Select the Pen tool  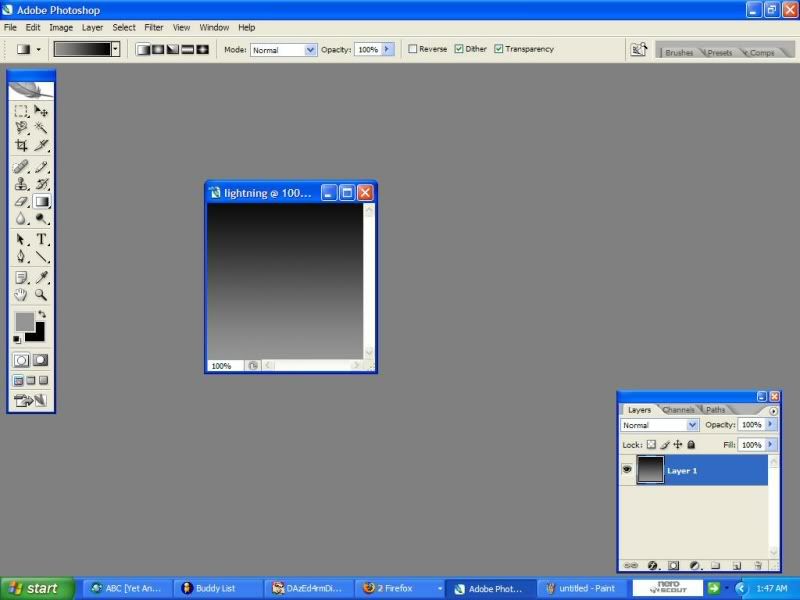pyautogui.click(x=21, y=257)
